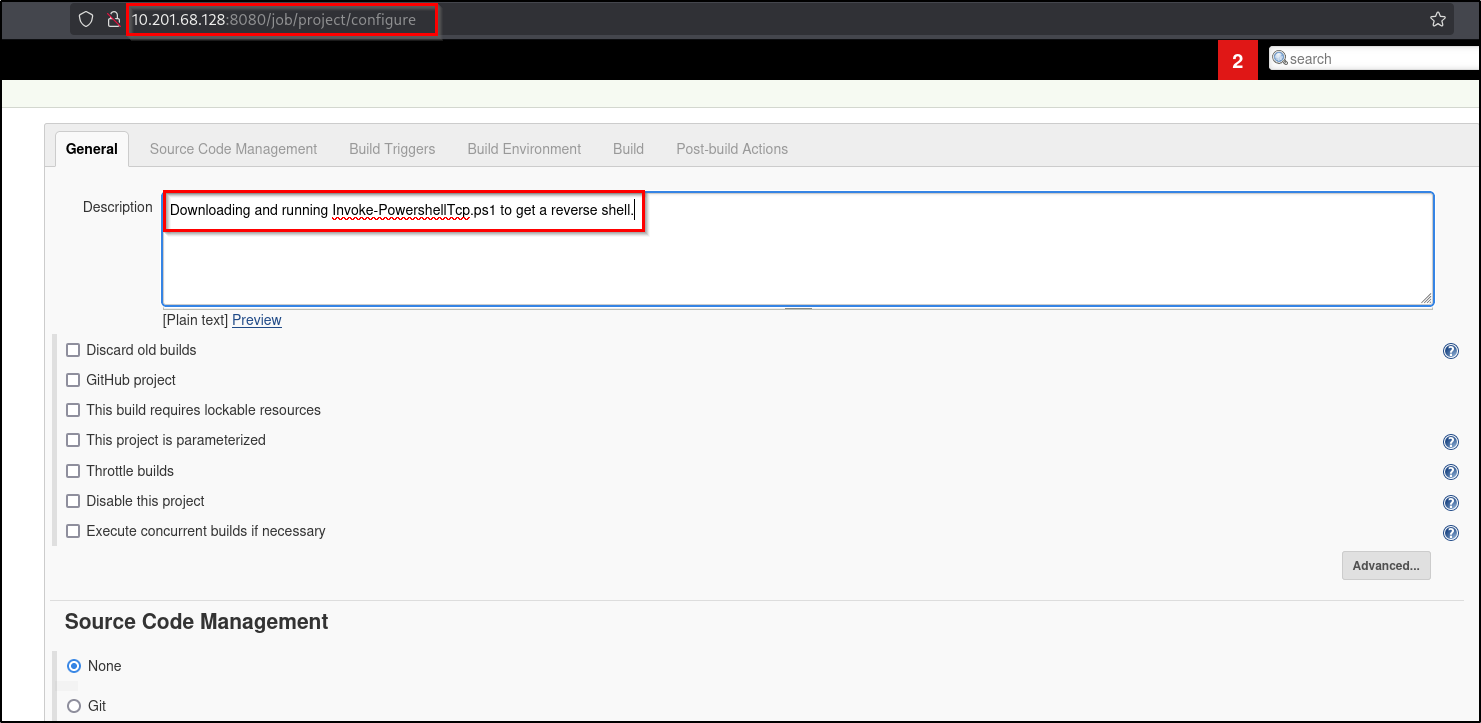The height and width of the screenshot is (723, 1481).
Task: Bookmark the page with the star icon
Action: tap(1438, 18)
